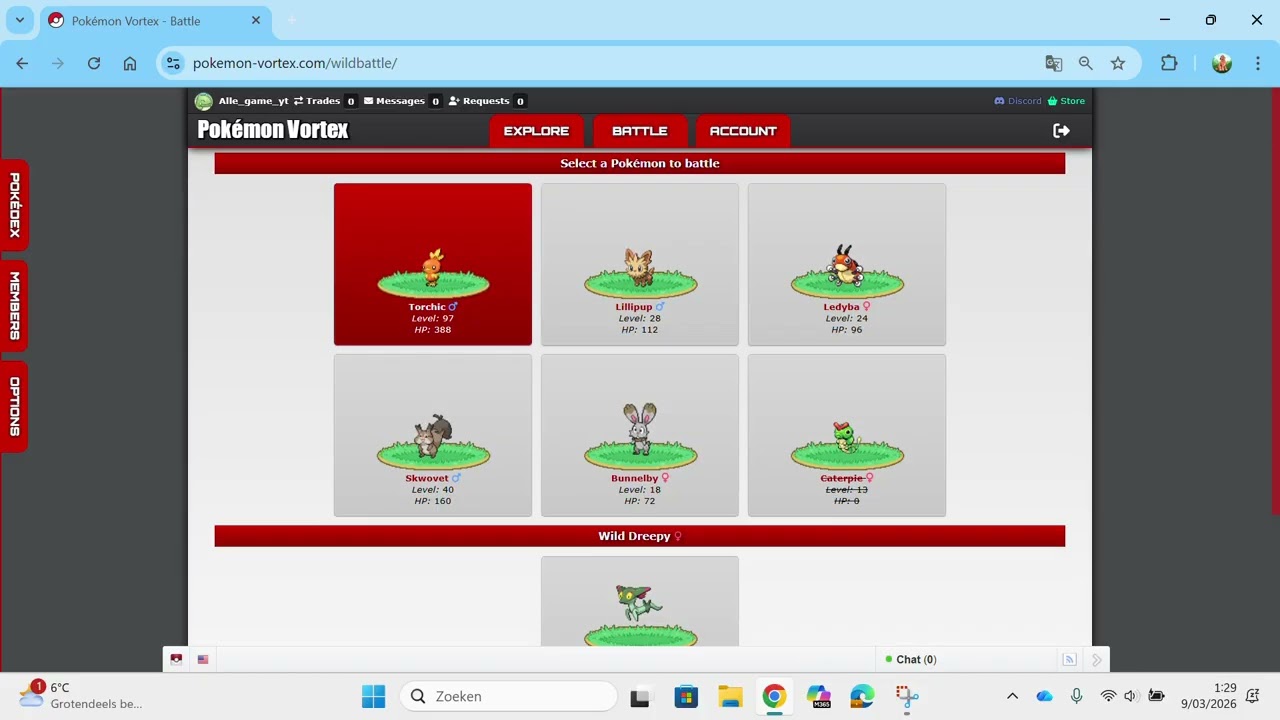Click the address bar URL
This screenshot has height=720, width=1280.
click(x=295, y=63)
